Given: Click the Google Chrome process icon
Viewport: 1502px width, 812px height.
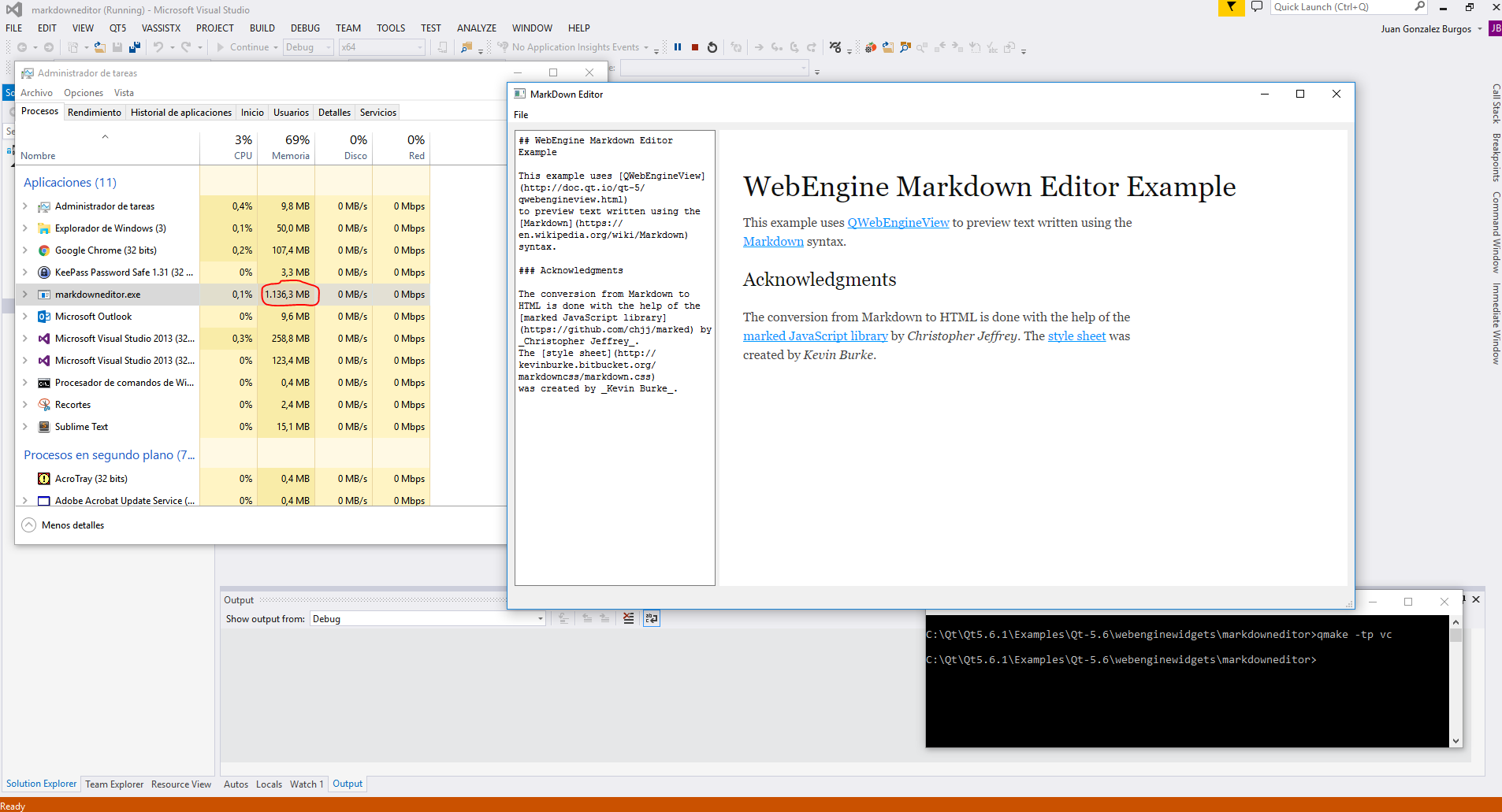Looking at the screenshot, I should click(44, 250).
